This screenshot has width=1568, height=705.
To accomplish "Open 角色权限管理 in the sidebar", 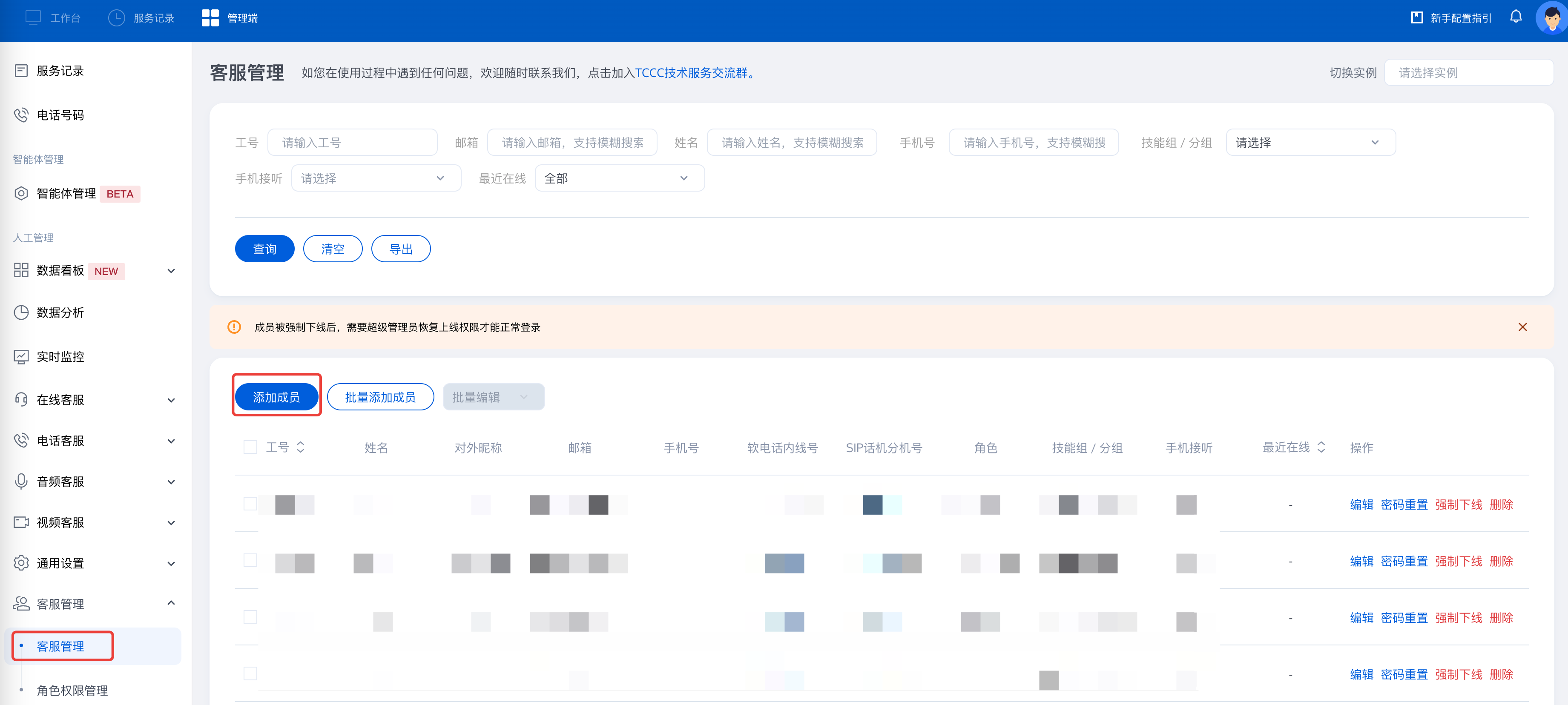I will coord(72,691).
